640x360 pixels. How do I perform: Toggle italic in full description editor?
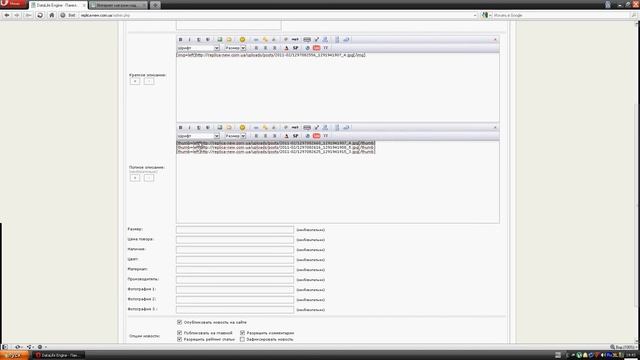[189, 128]
